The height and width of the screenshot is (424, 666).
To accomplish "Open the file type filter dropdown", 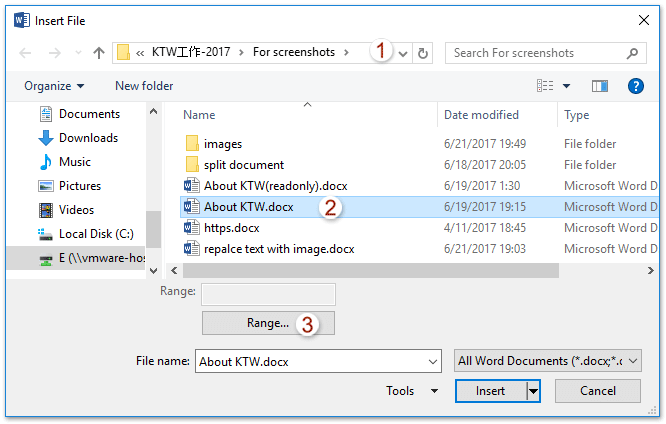I will coord(547,361).
